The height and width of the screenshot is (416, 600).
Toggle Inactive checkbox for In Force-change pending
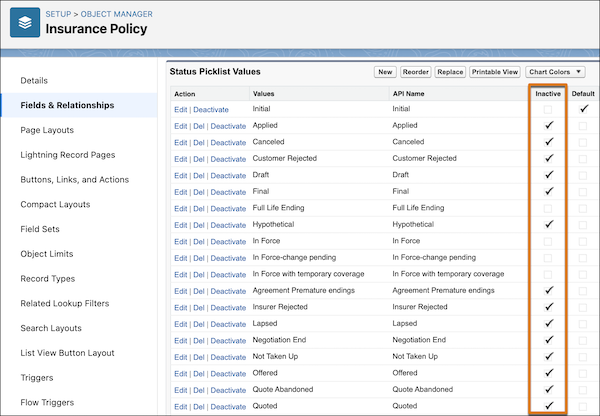(548, 258)
